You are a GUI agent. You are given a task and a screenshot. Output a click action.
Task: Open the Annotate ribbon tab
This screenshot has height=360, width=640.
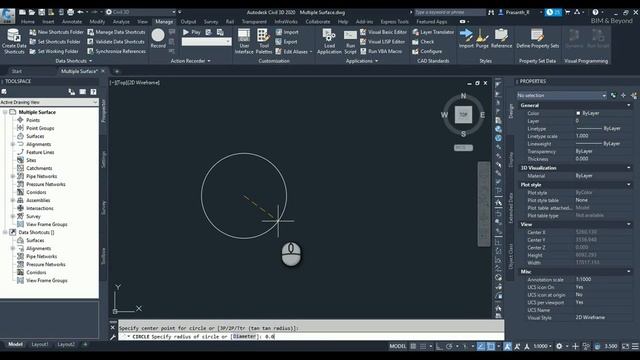[x=72, y=22]
